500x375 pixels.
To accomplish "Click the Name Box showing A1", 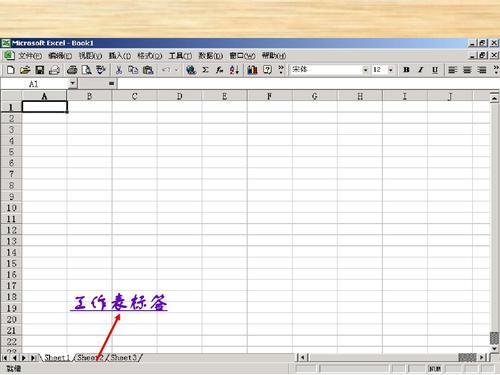I will [x=34, y=84].
